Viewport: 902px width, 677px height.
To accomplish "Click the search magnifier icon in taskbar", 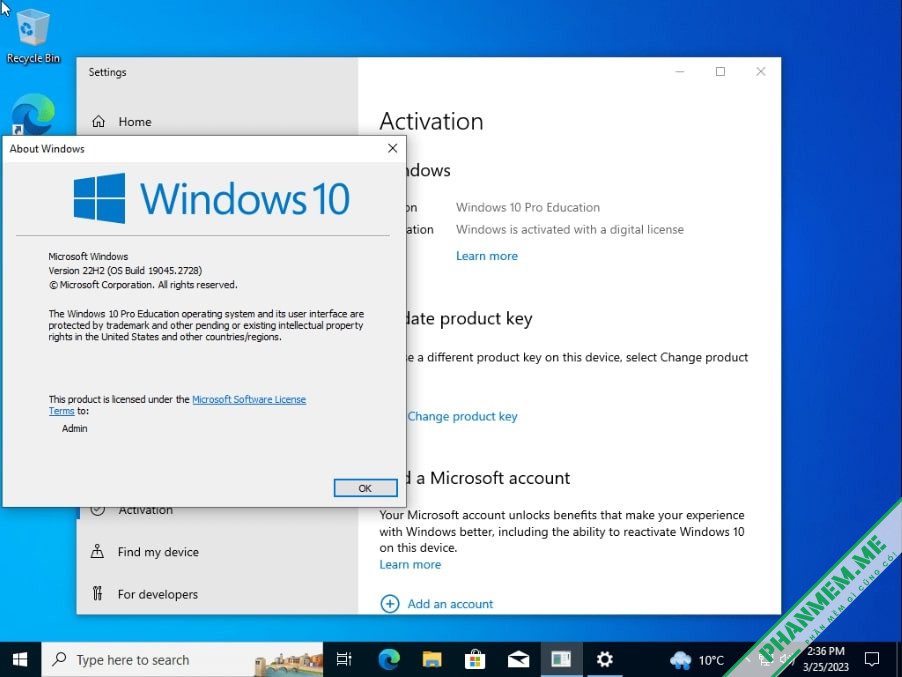I will coord(59,659).
